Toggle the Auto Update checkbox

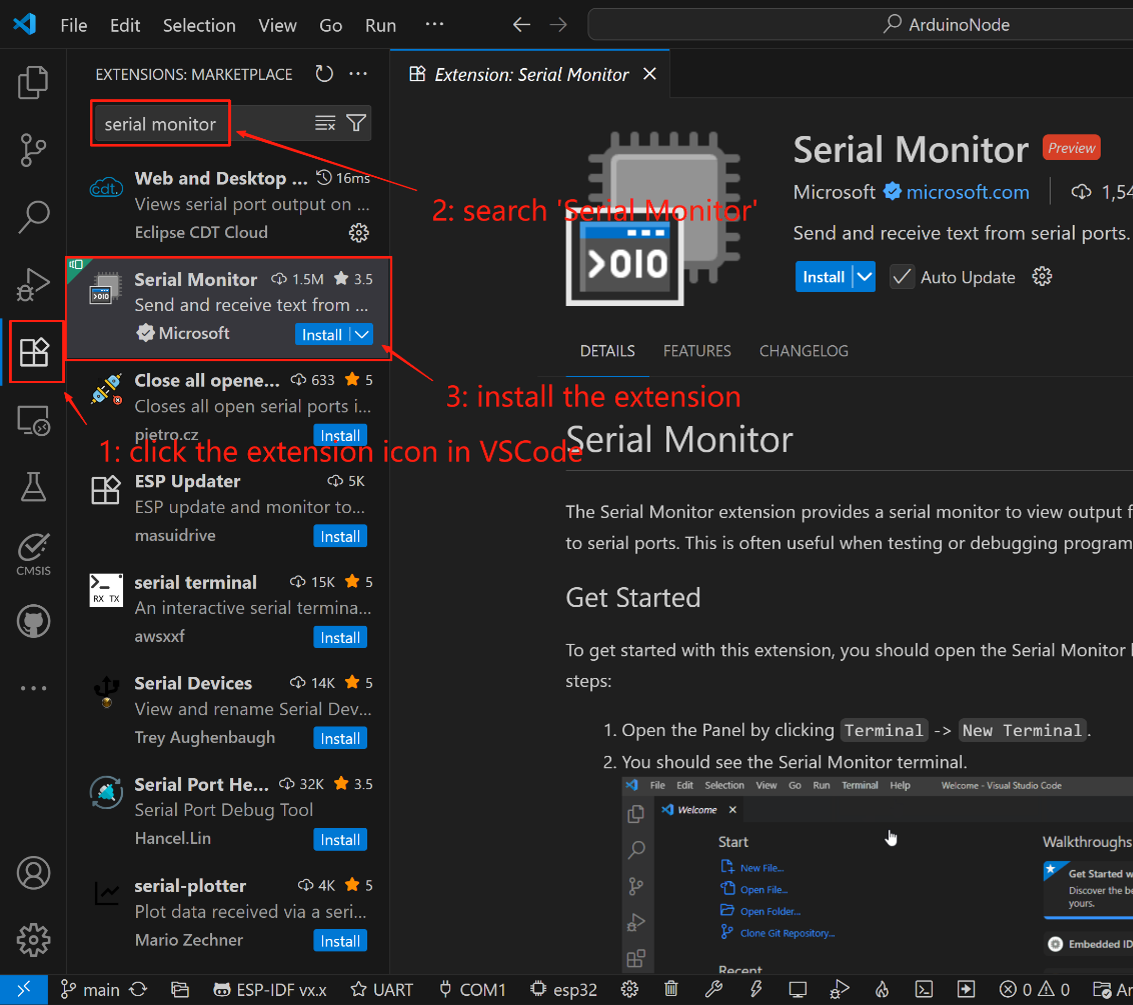tap(902, 277)
